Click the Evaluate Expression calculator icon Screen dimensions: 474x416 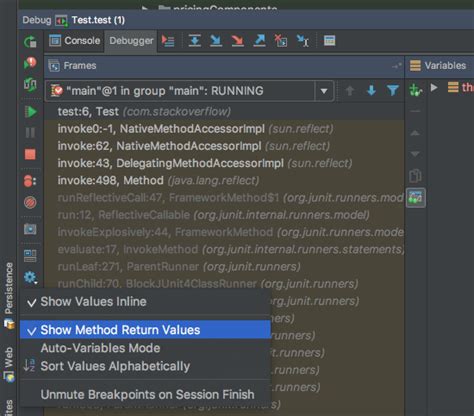pyautogui.click(x=329, y=41)
